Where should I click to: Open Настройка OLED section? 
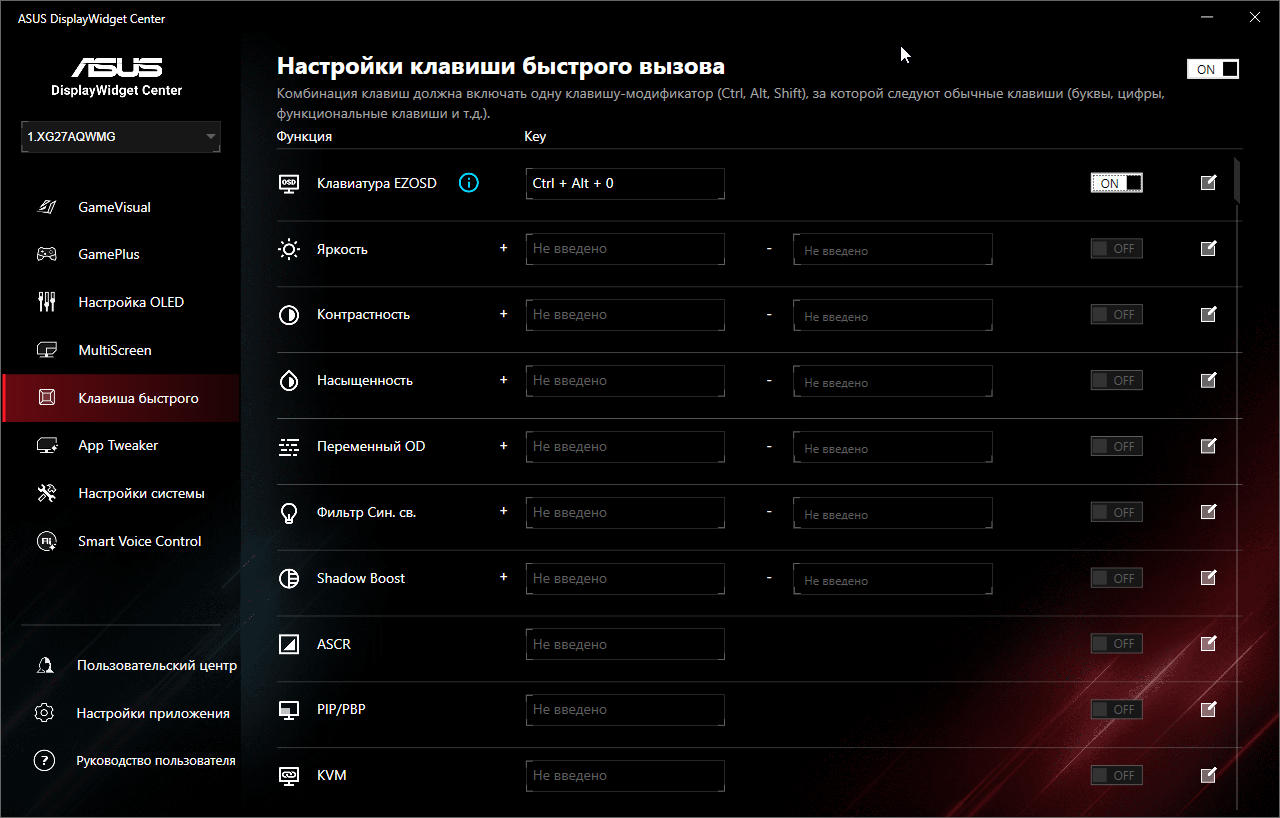[x=131, y=303]
